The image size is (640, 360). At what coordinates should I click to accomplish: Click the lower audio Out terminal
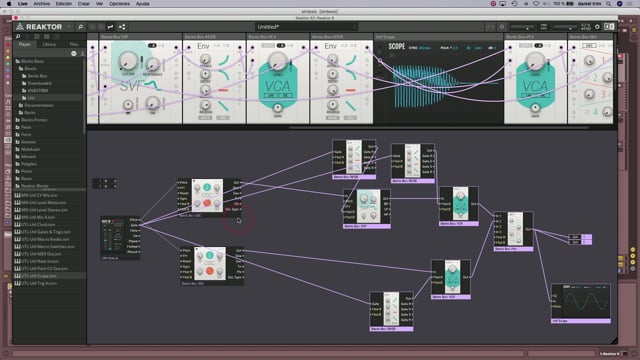coord(580,242)
